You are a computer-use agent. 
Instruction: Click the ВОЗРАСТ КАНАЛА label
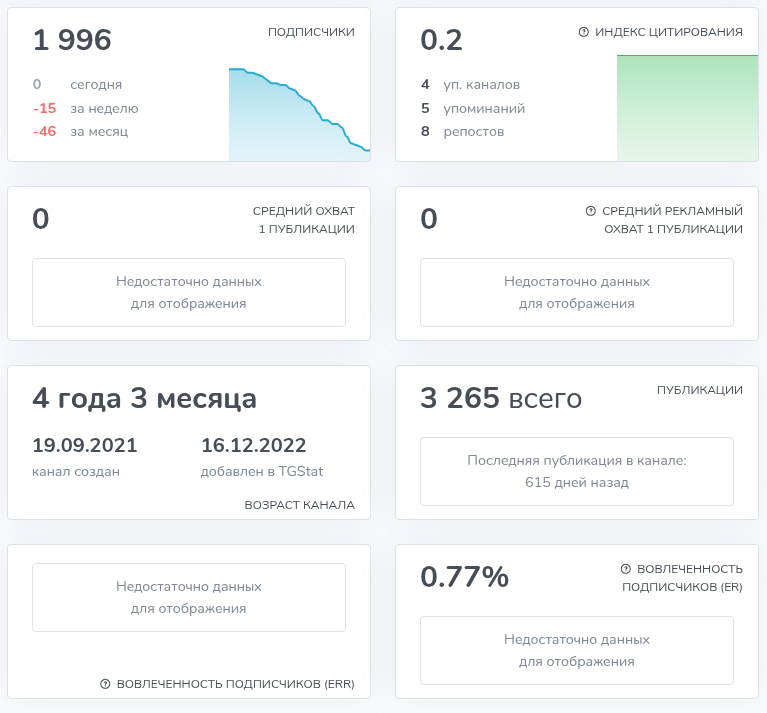pos(299,505)
